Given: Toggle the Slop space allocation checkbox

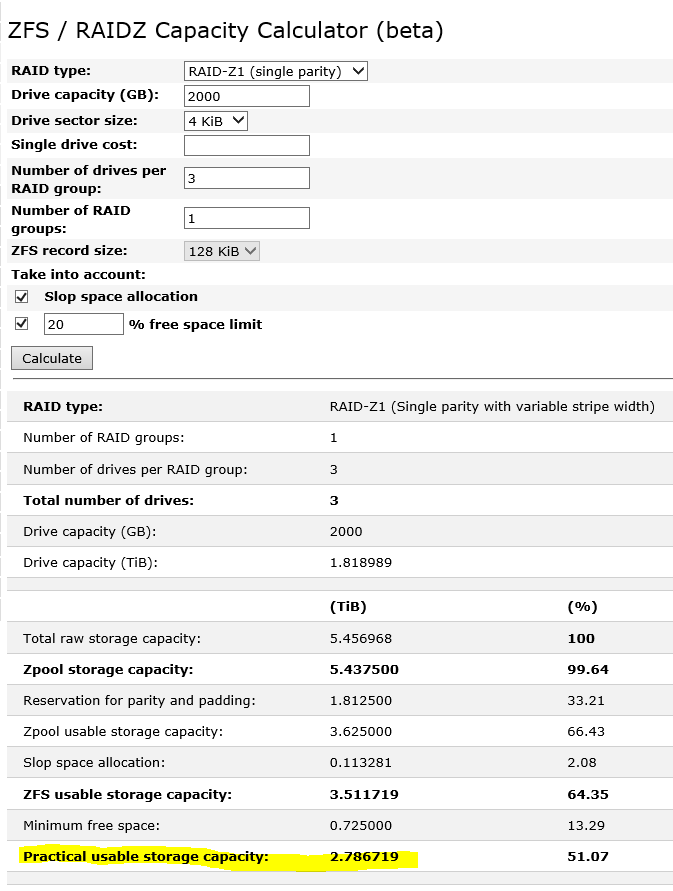Looking at the screenshot, I should point(22,297).
